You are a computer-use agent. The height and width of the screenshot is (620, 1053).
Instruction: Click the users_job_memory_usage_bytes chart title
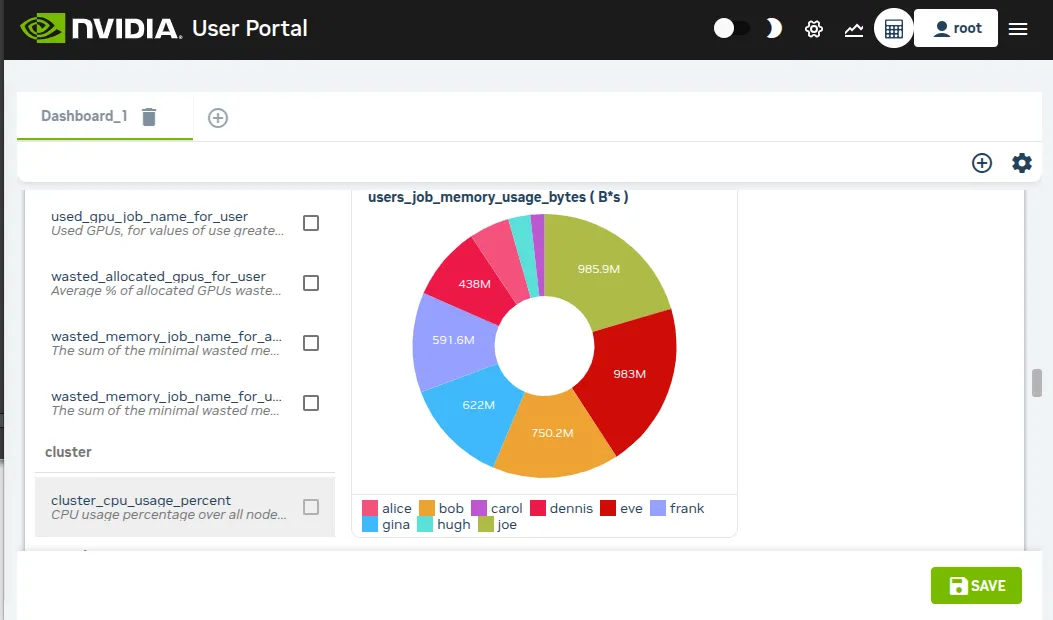pos(498,197)
